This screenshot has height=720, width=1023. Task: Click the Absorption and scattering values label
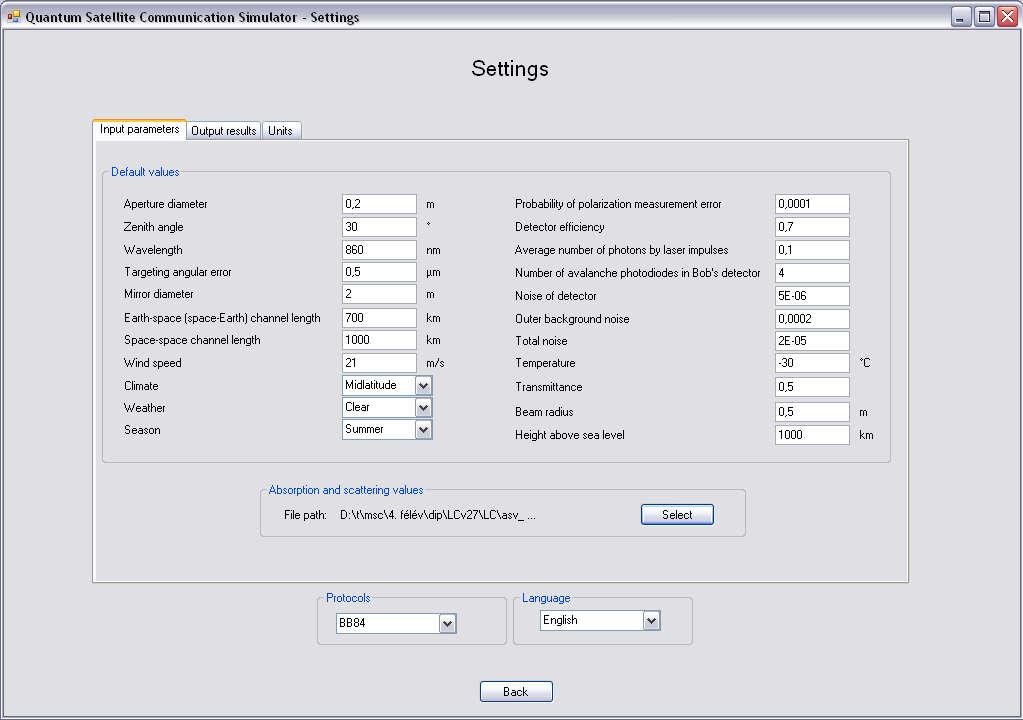pos(346,490)
